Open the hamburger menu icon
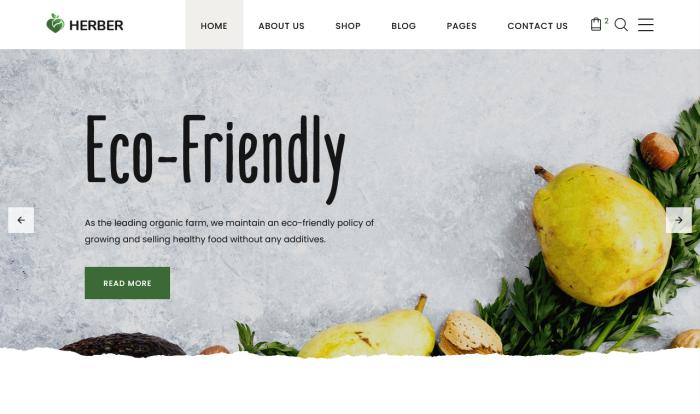Screen dimensions: 700x414 tap(646, 25)
